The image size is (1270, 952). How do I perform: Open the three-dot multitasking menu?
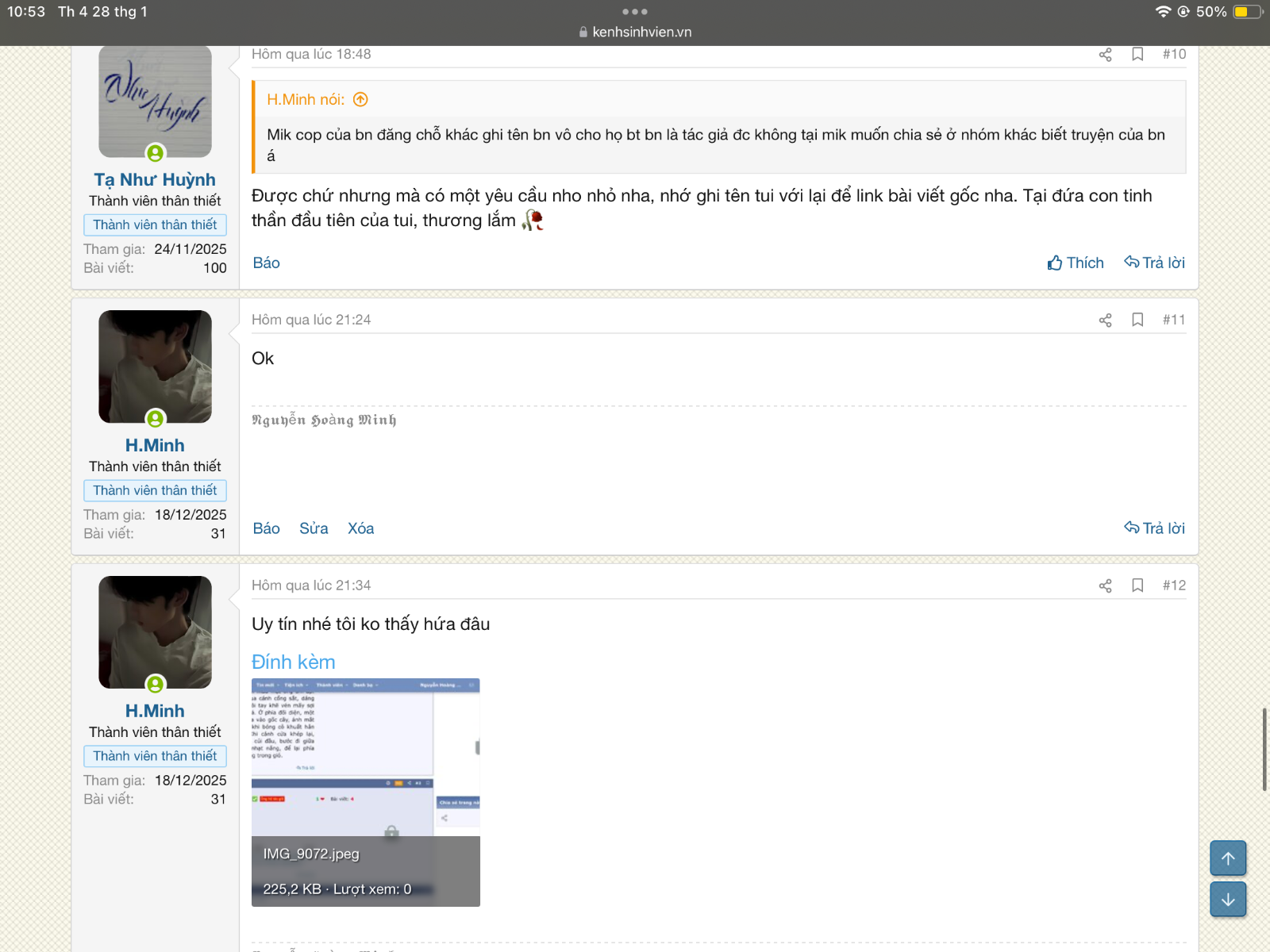[635, 12]
